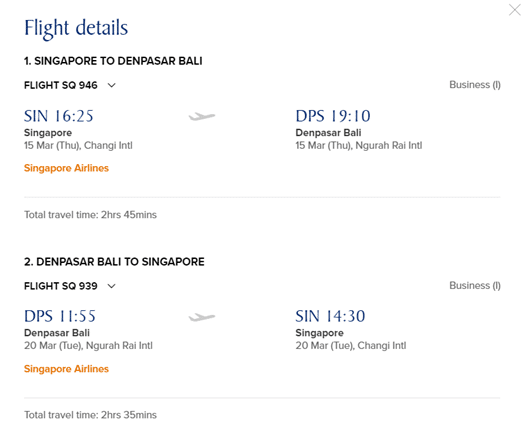This screenshot has width=529, height=429.
Task: Click the FLIGHT SQ 946 label
Action: click(61, 85)
